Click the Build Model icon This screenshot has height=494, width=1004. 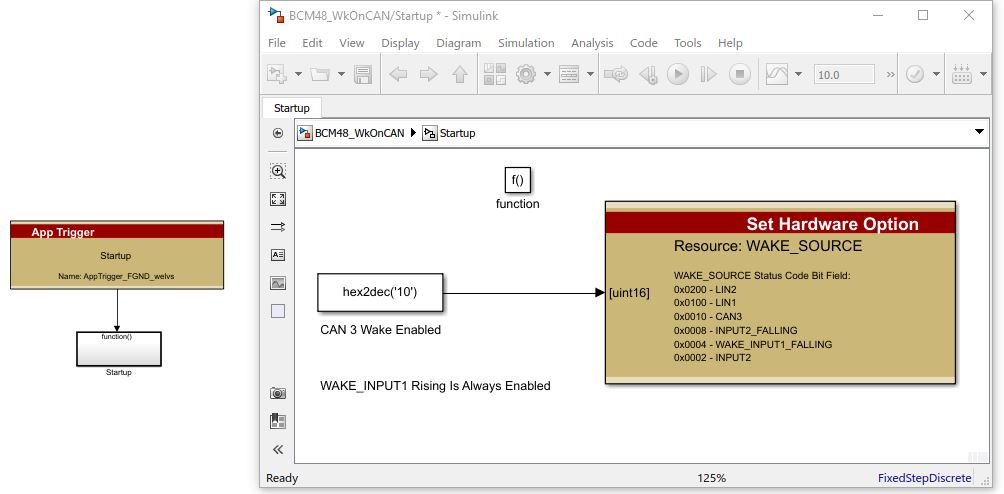pyautogui.click(x=962, y=74)
